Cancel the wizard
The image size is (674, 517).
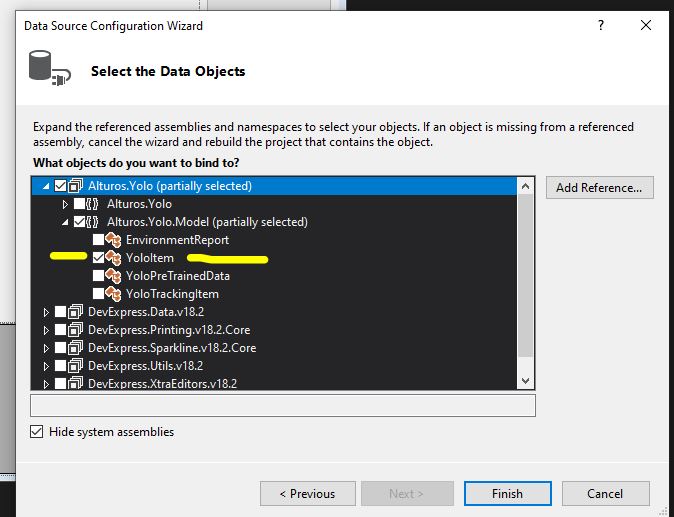[605, 493]
